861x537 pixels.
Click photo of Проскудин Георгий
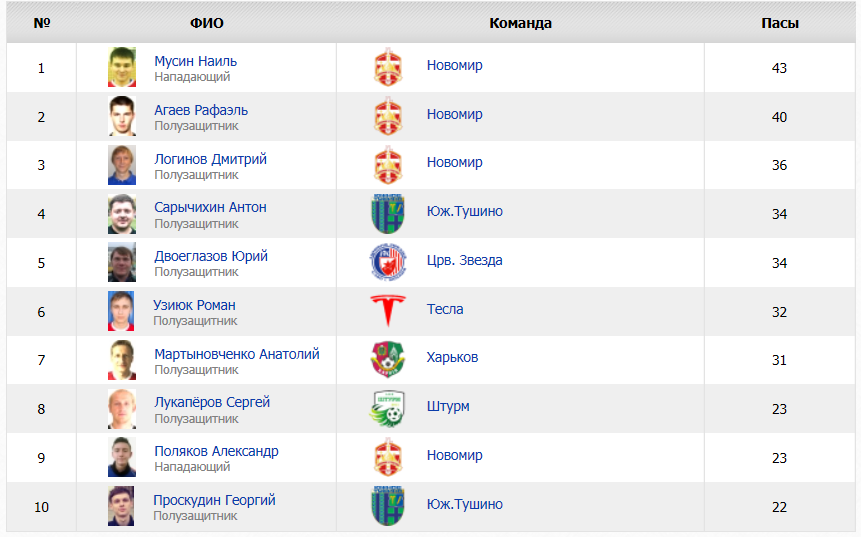[121, 506]
